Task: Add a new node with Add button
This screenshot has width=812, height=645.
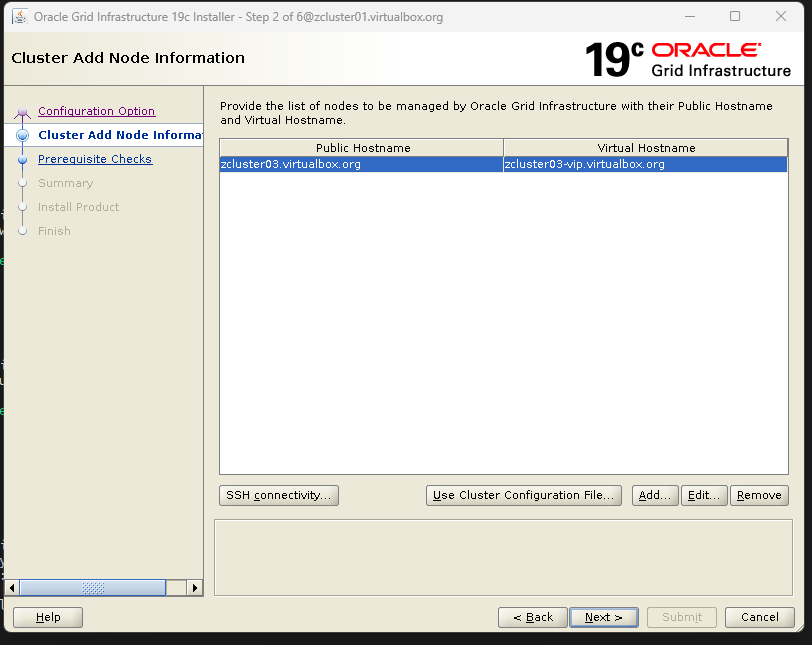Action: click(x=655, y=495)
